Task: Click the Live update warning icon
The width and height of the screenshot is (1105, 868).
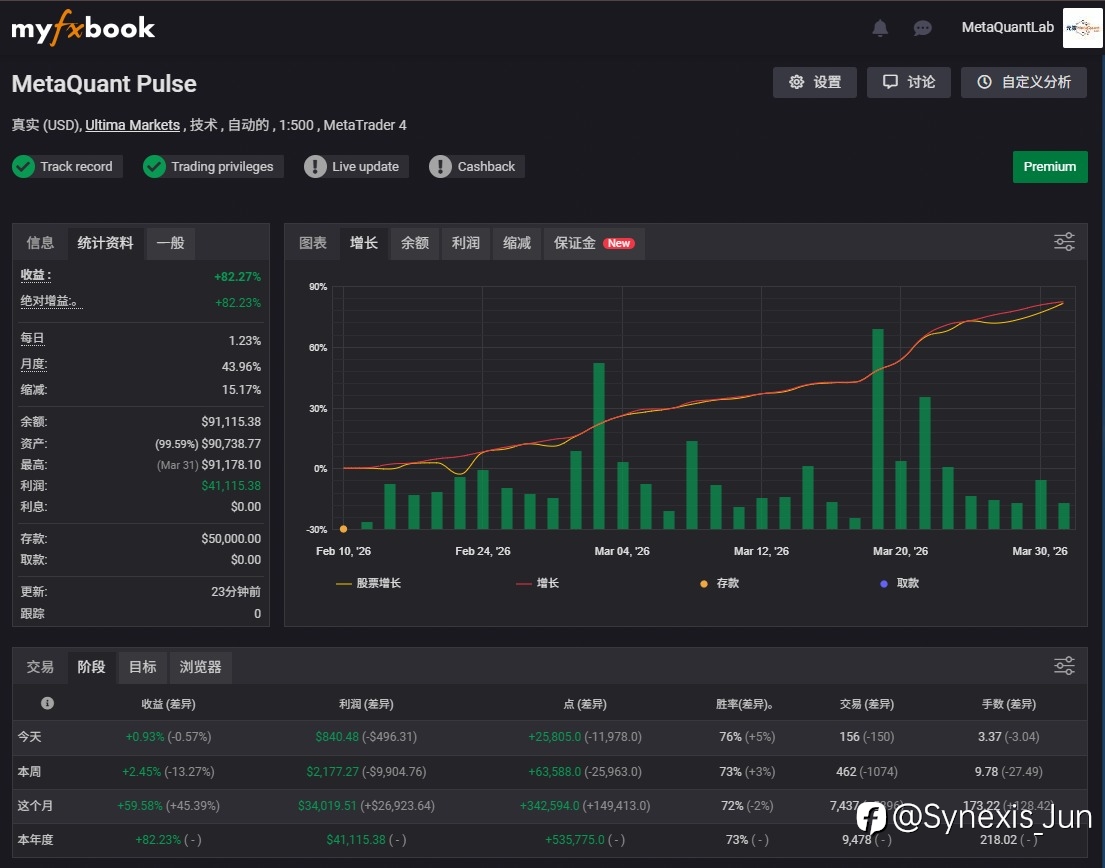Action: pos(315,167)
